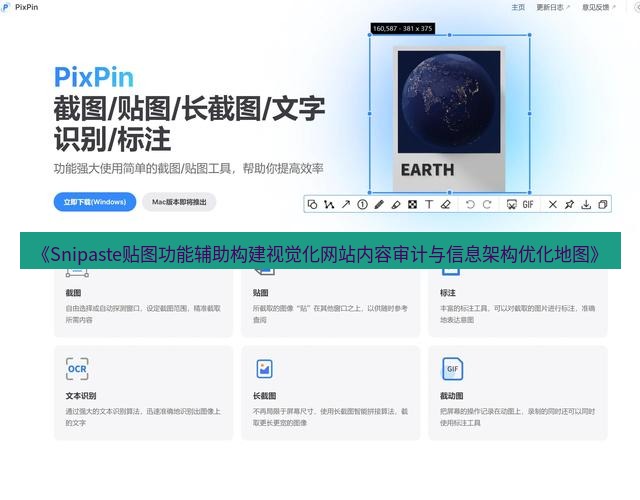Click the large blue PixPin hero title
The width and height of the screenshot is (640, 500).
click(94, 77)
